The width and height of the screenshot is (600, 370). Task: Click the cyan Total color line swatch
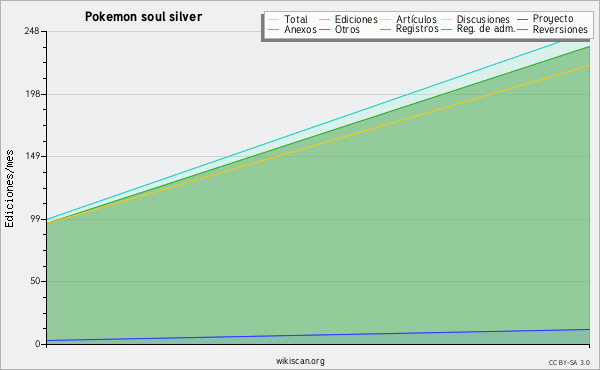tap(274, 20)
